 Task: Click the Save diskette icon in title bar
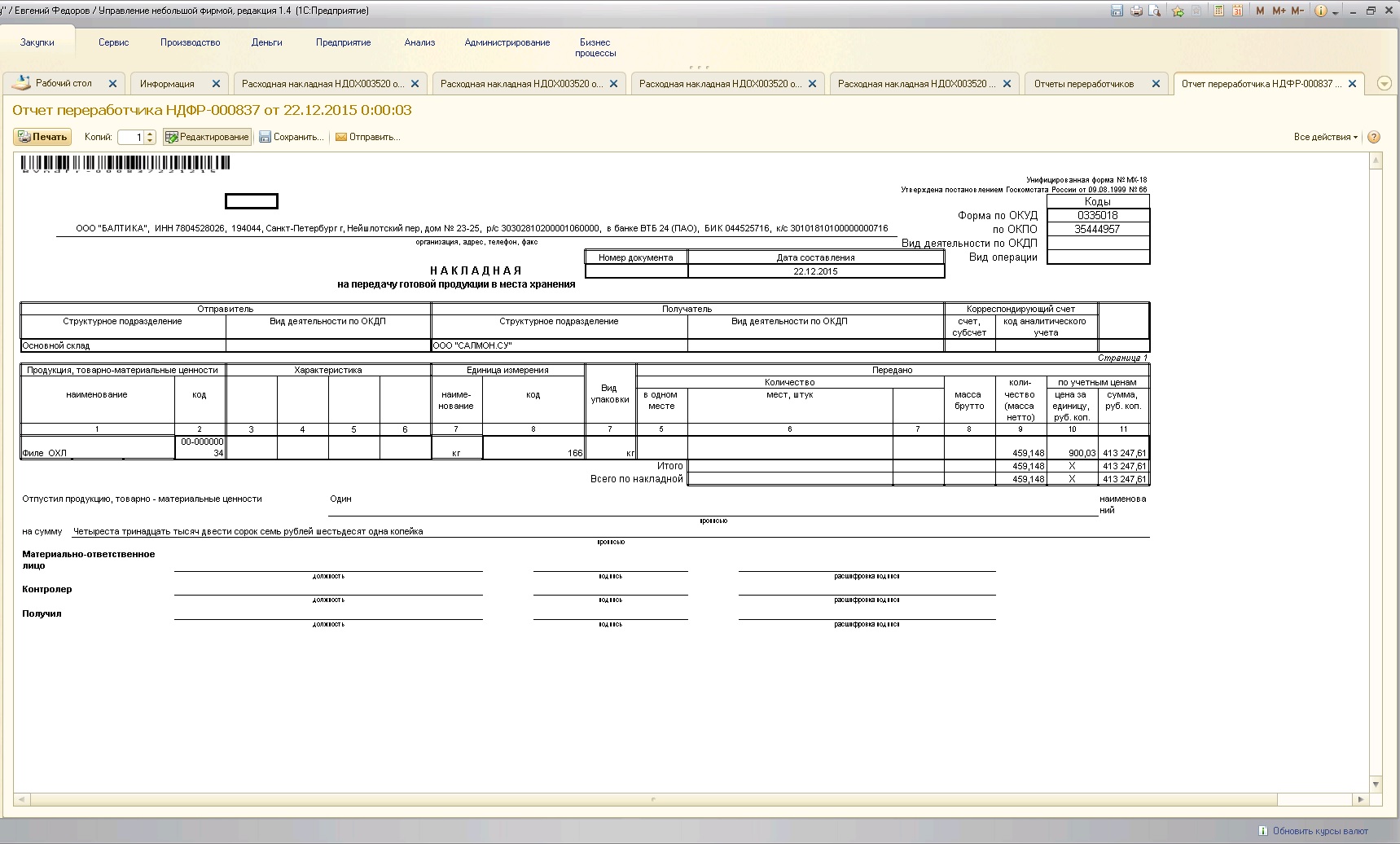click(x=1117, y=11)
